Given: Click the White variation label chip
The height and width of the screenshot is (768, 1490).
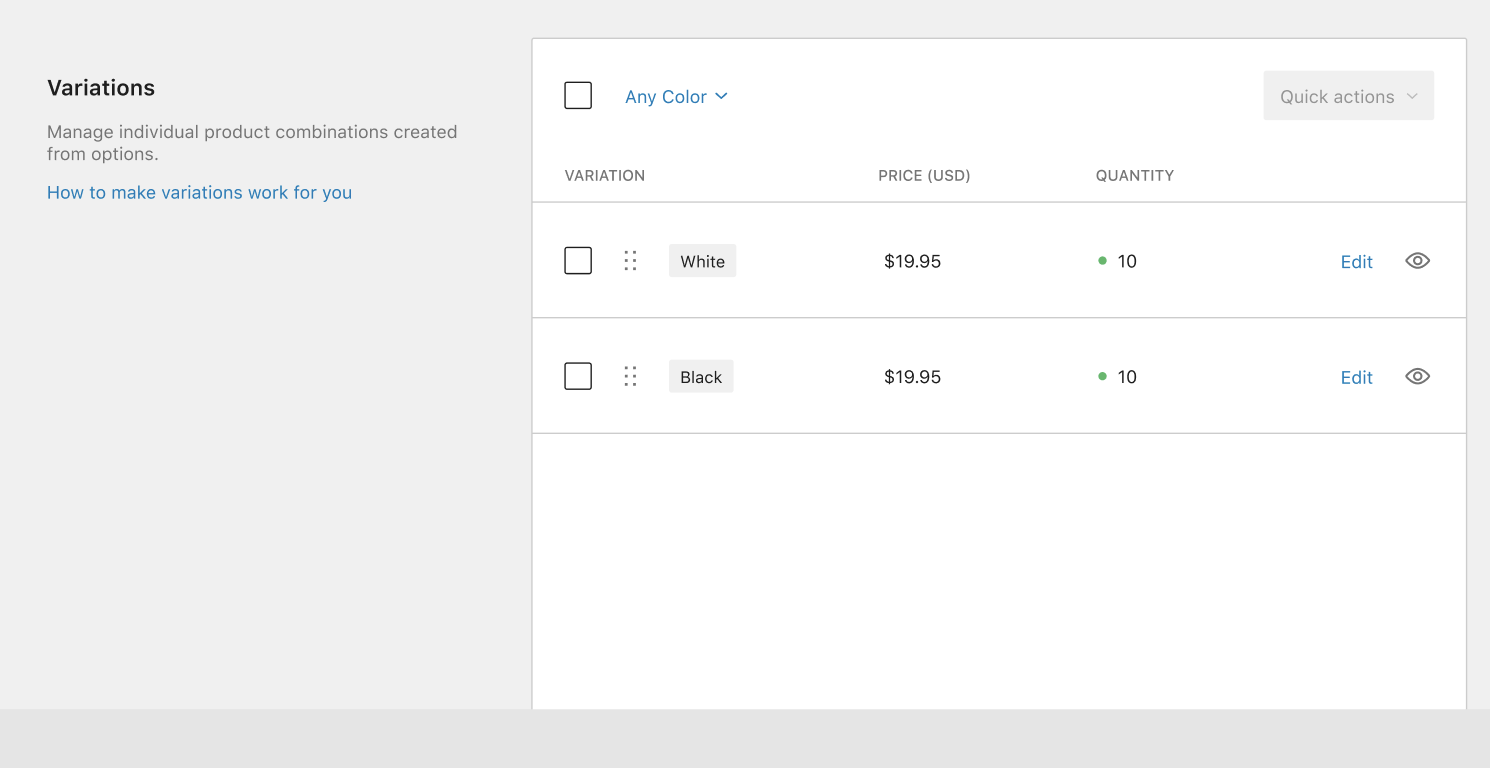Looking at the screenshot, I should [x=702, y=260].
